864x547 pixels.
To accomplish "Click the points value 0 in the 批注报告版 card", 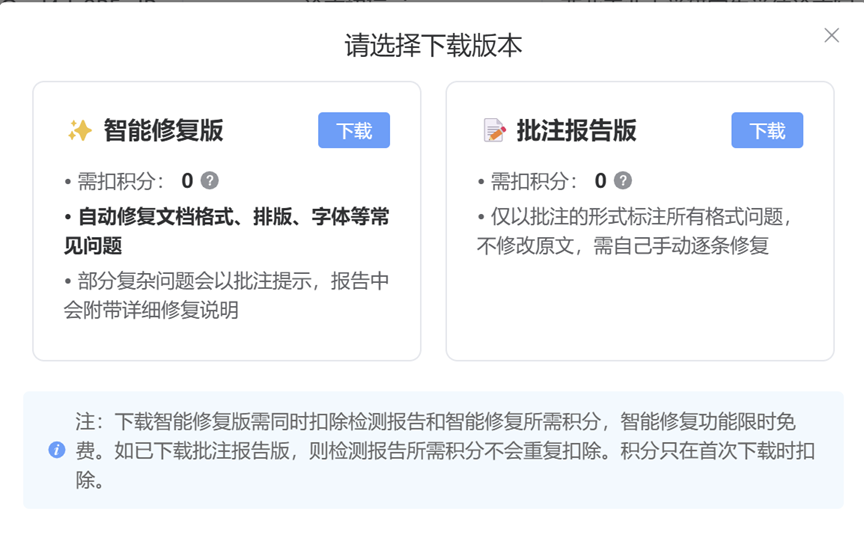I will coord(600,181).
